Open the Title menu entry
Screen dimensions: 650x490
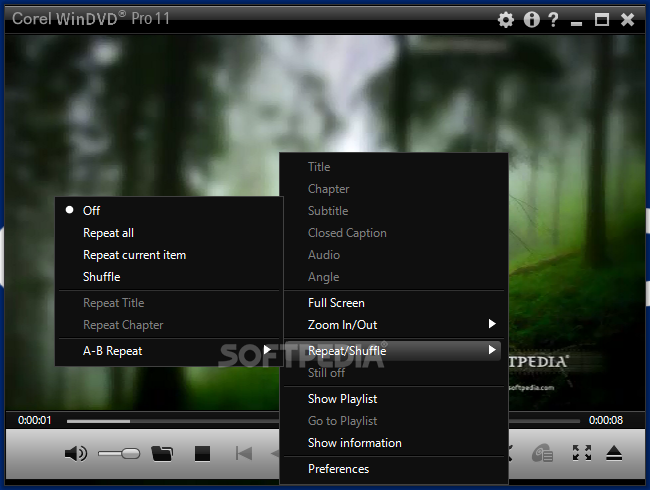click(x=394, y=167)
